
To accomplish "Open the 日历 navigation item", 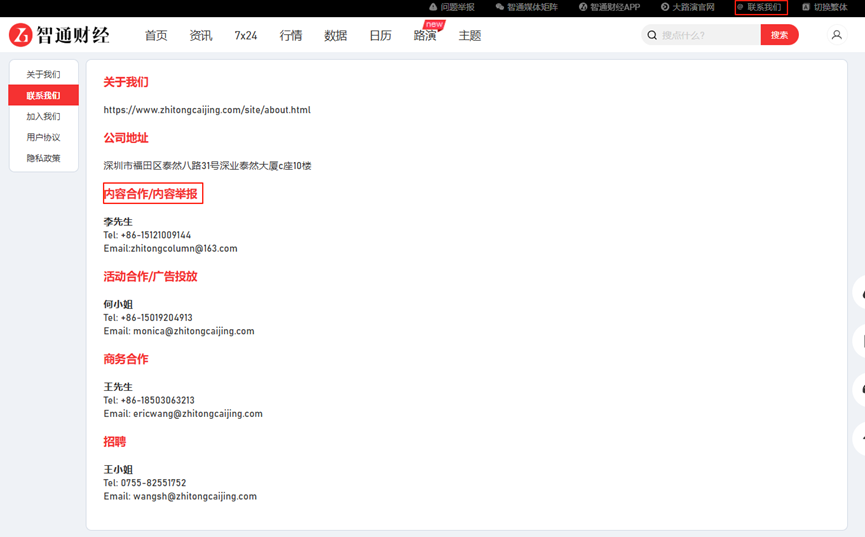I will pyautogui.click(x=380, y=35).
